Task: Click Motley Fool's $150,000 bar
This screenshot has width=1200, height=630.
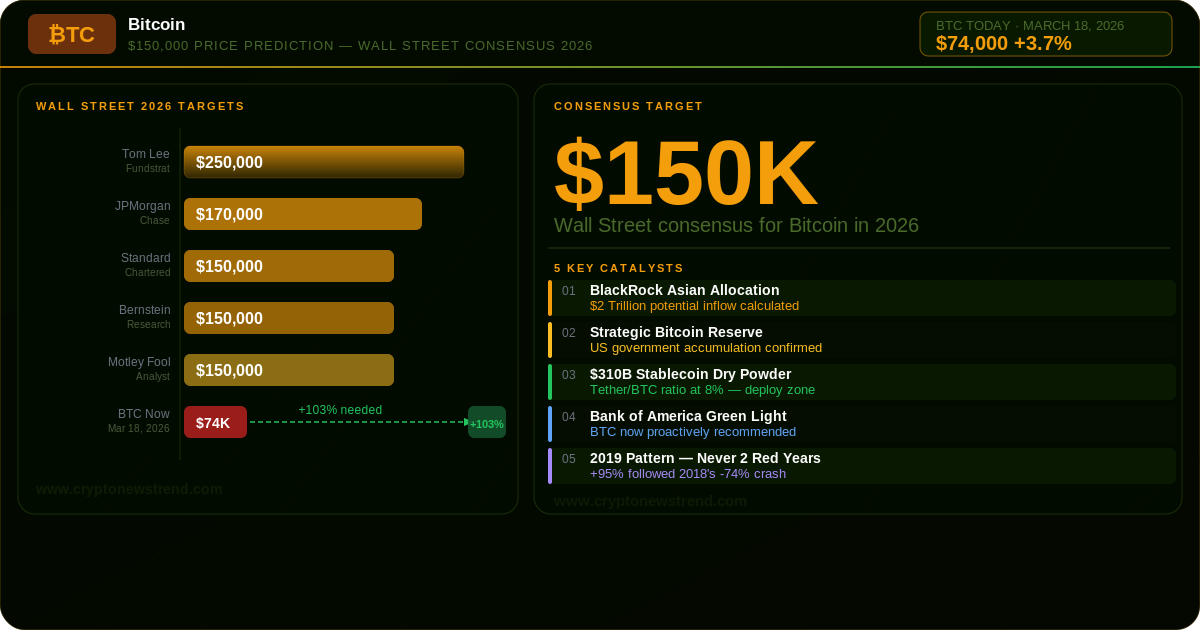Action: tap(288, 370)
